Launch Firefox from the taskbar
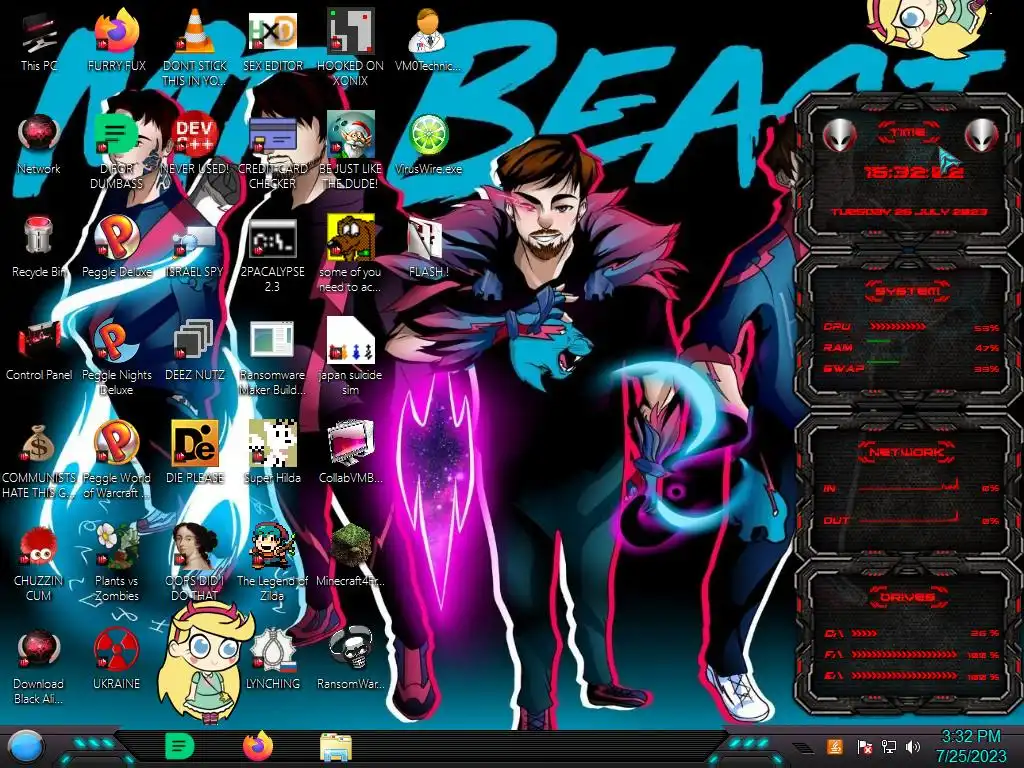 [258, 746]
